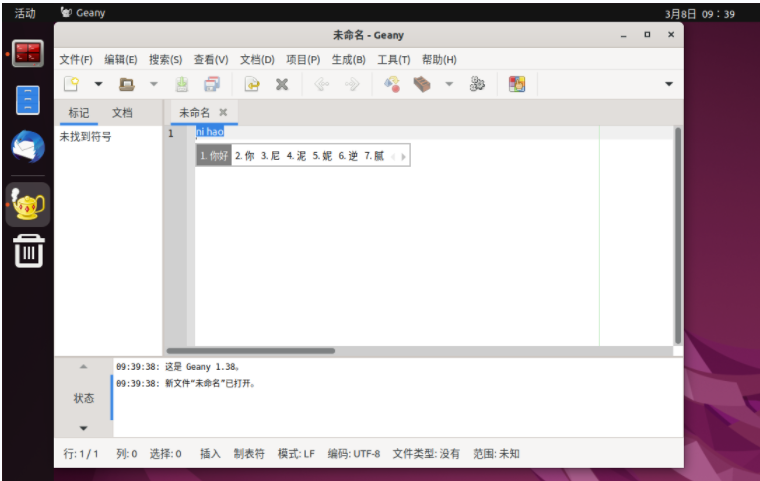Compile the current file icon

point(392,84)
